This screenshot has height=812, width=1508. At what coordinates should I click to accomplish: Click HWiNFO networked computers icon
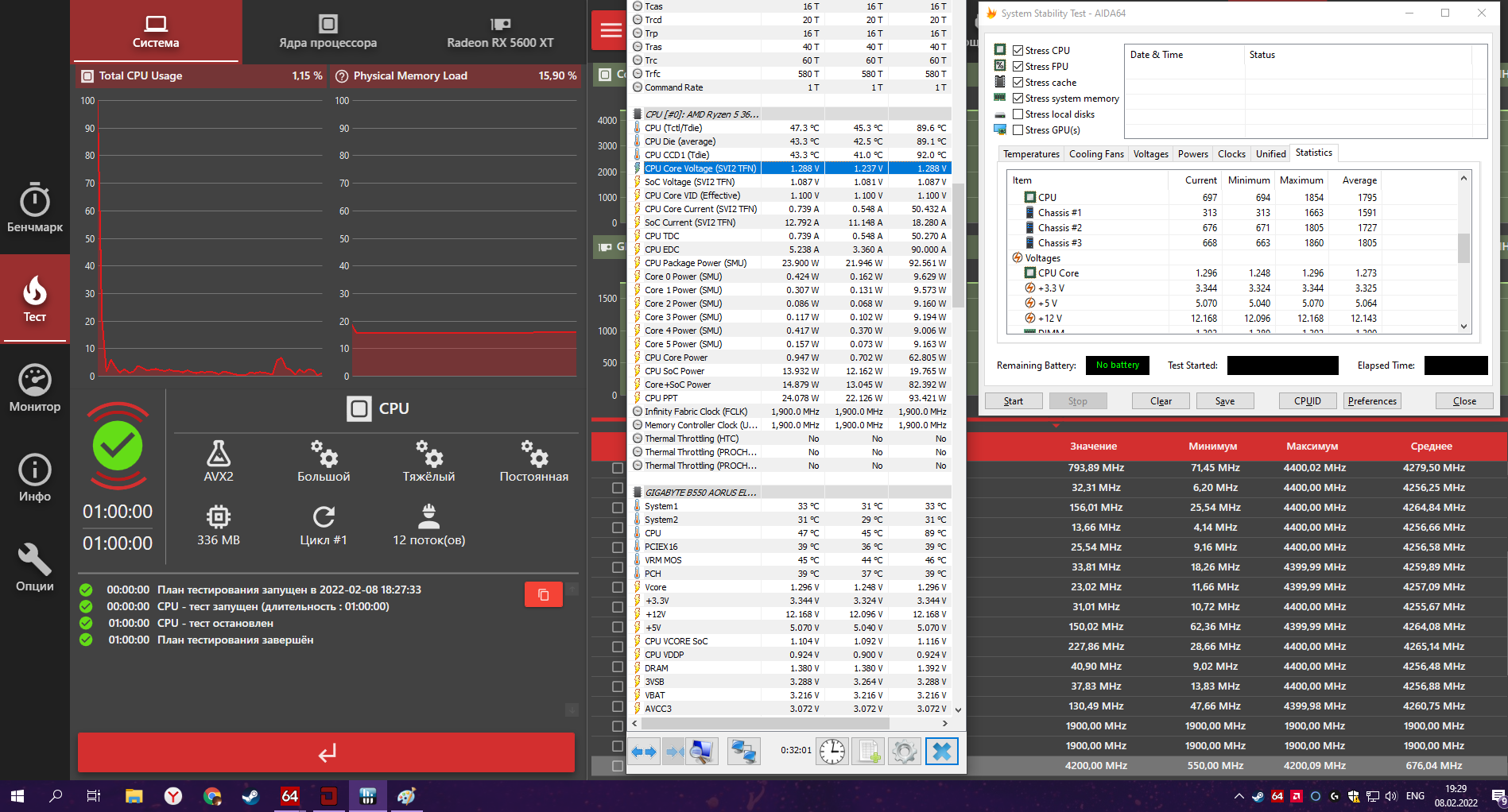click(744, 751)
